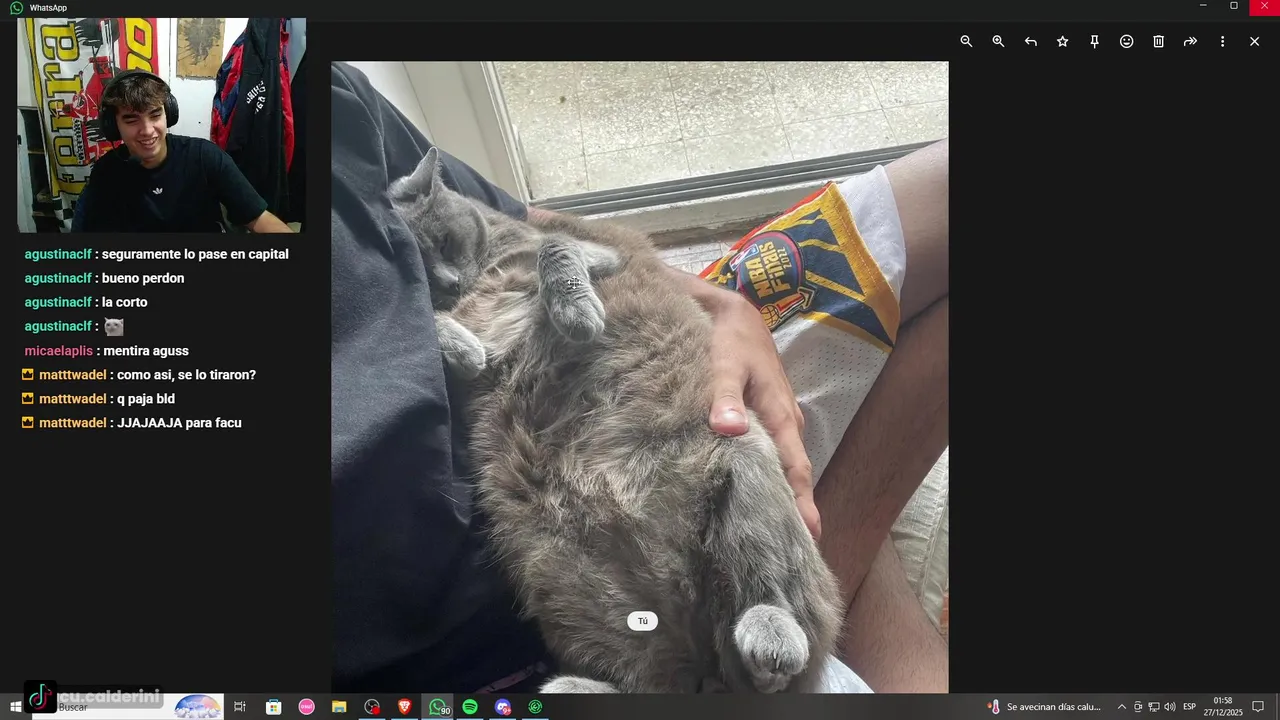React to the photo with emoji
The height and width of the screenshot is (720, 1280).
point(1126,41)
